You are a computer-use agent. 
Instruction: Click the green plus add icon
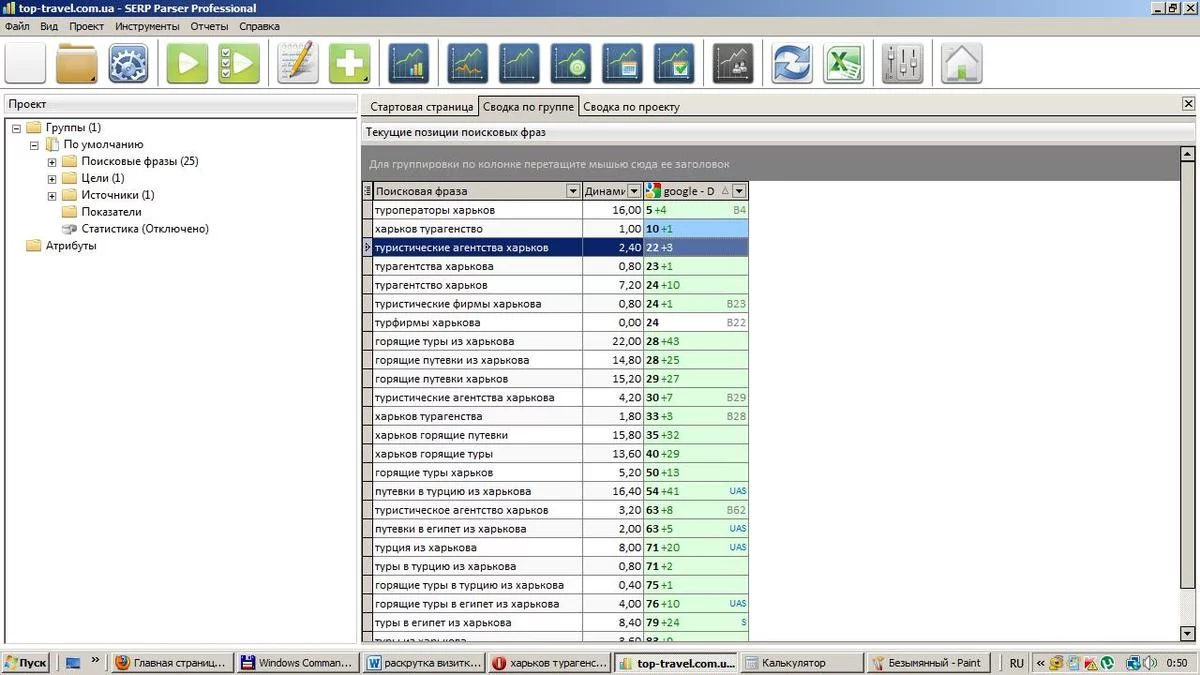pos(350,64)
